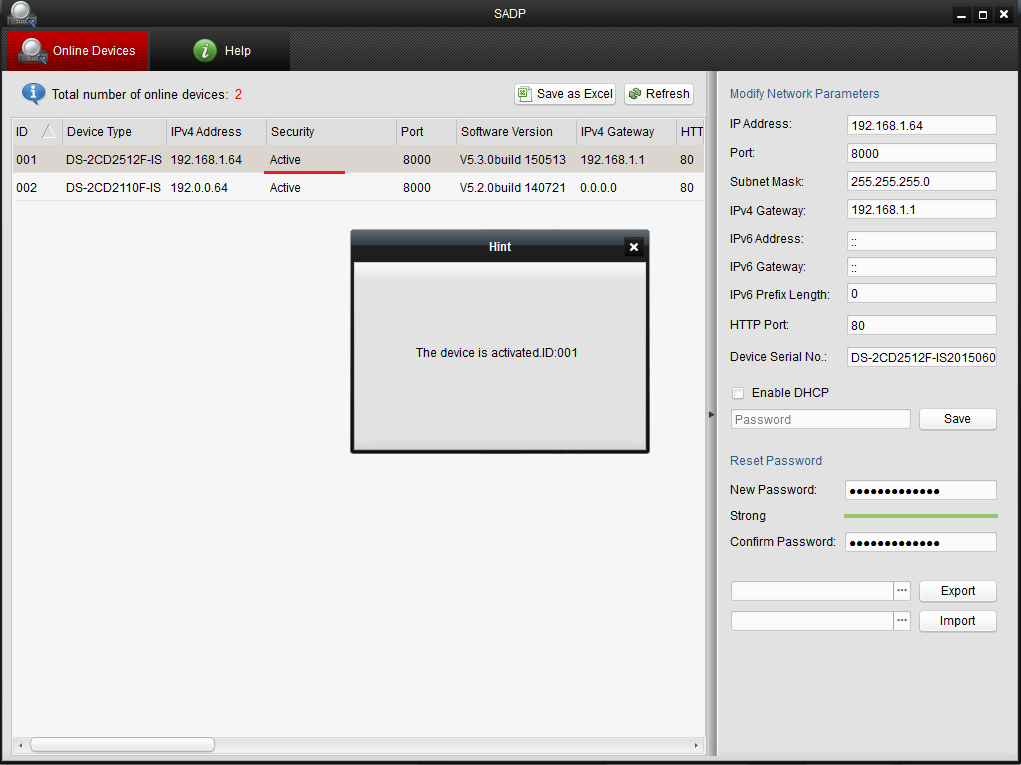The image size is (1021, 765).
Task: Click the ellipsis browse icon beside Export field
Action: point(901,590)
